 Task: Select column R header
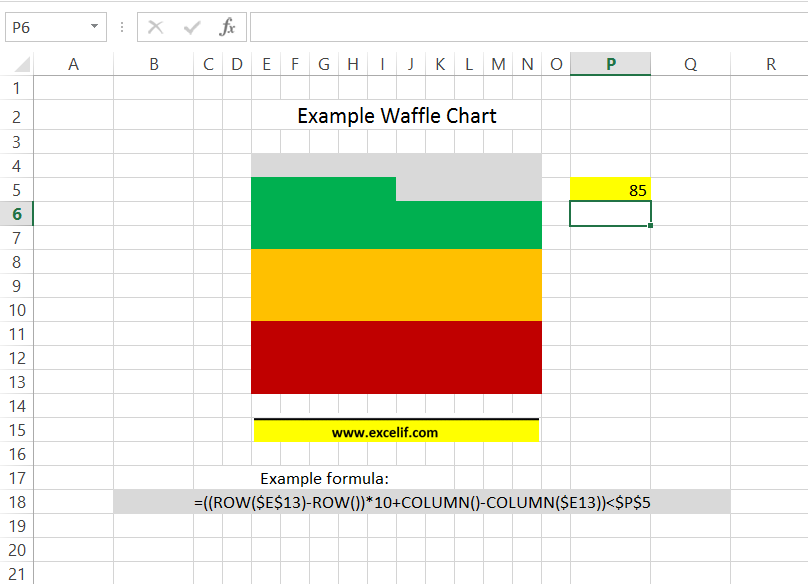[x=770, y=64]
